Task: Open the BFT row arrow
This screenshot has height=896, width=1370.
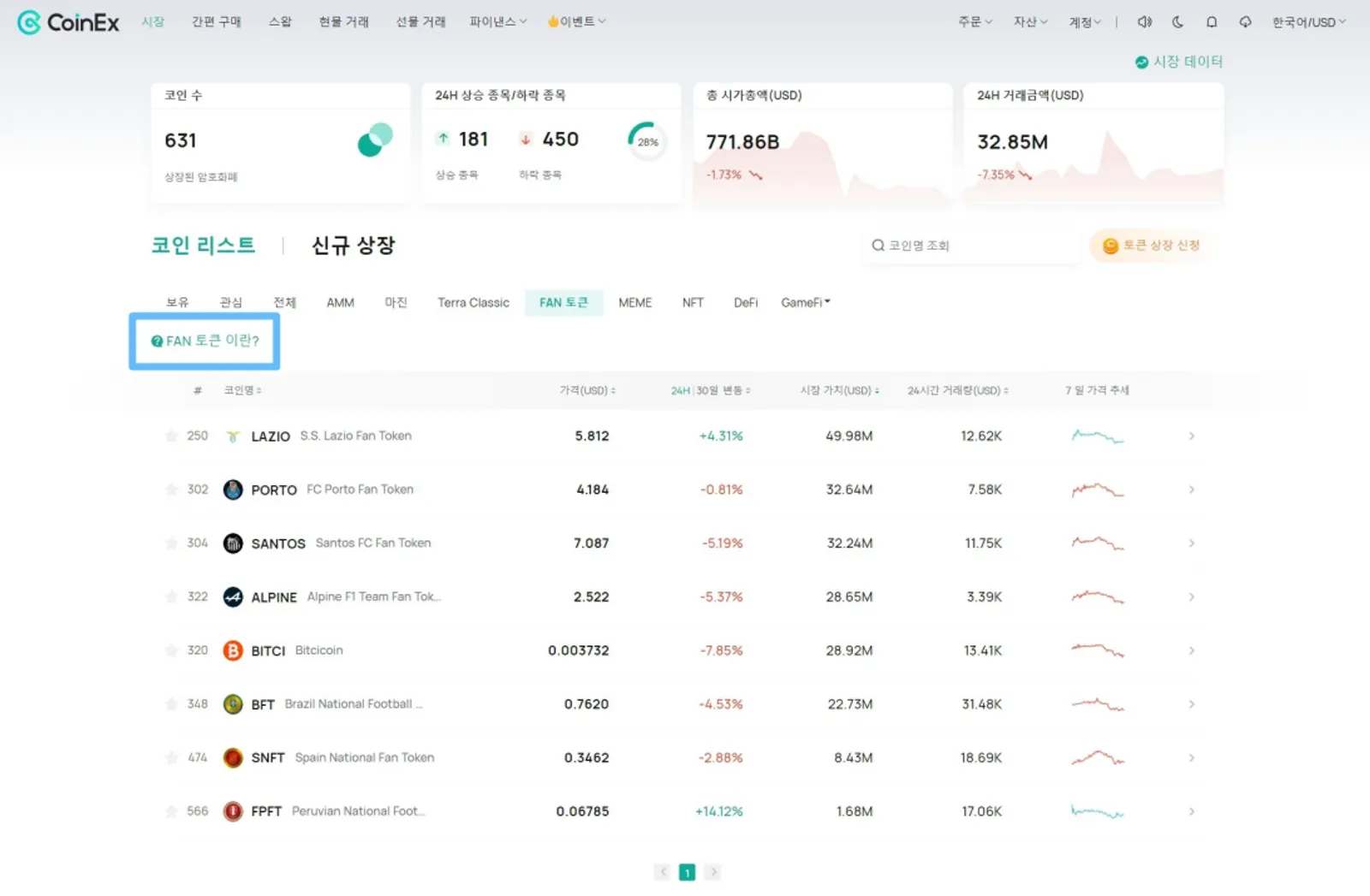Action: click(1191, 704)
